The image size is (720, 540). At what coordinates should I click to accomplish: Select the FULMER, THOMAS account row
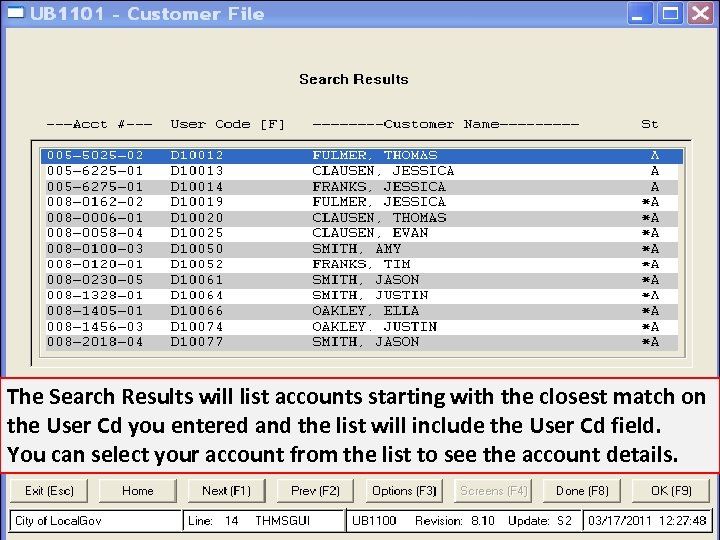click(362, 156)
